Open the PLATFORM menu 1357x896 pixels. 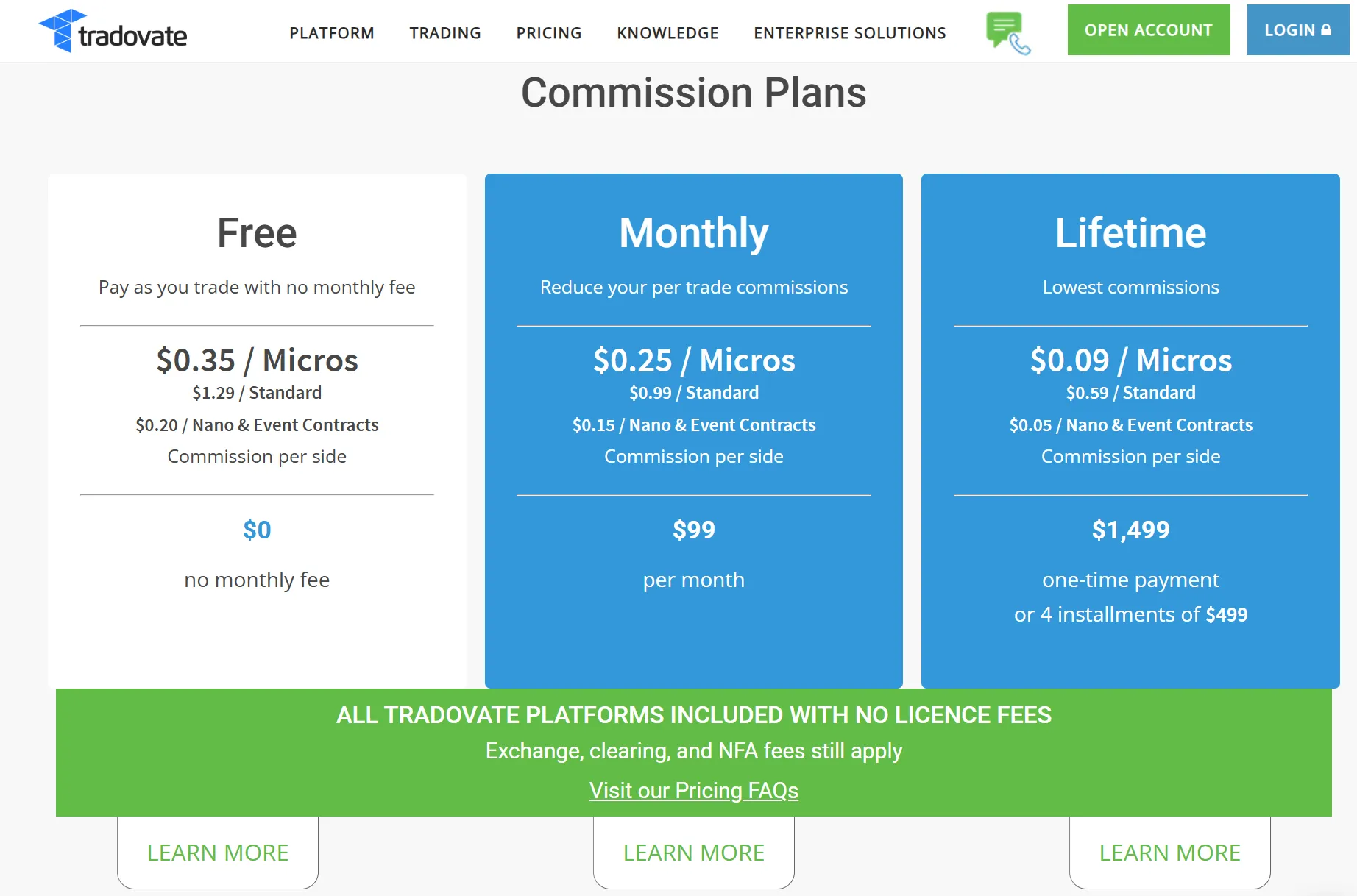[332, 33]
